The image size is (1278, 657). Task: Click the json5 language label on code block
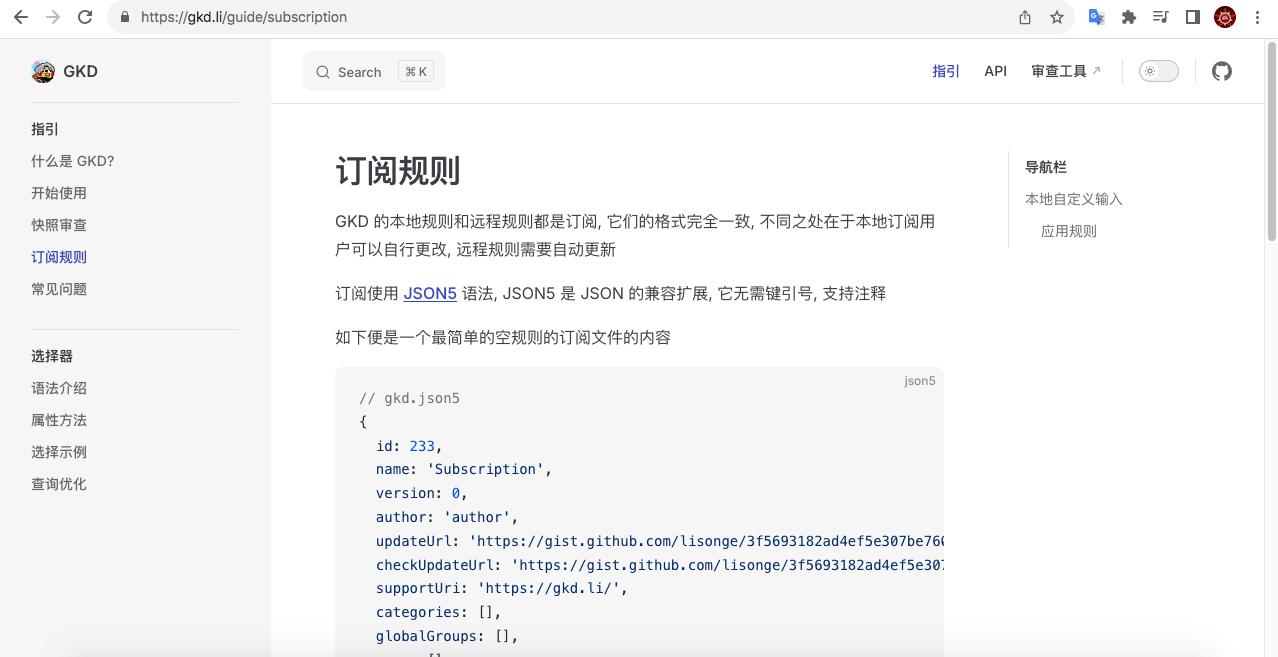pyautogui.click(x=920, y=381)
